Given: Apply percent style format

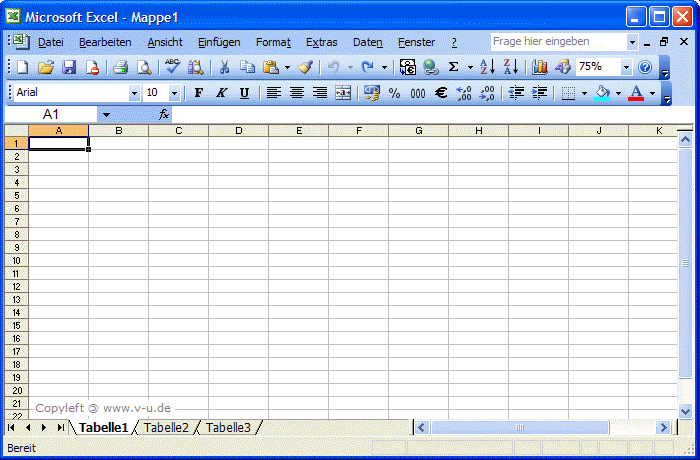Looking at the screenshot, I should point(394,93).
